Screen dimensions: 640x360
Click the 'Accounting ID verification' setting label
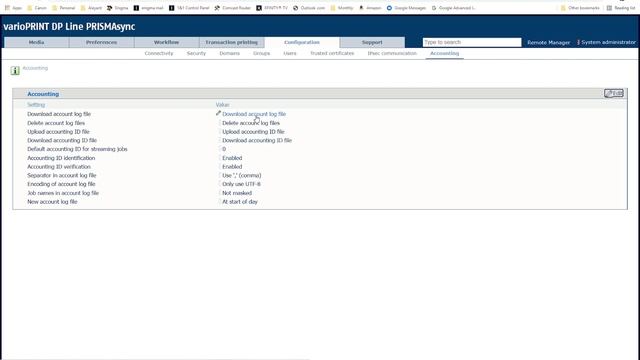click(59, 167)
